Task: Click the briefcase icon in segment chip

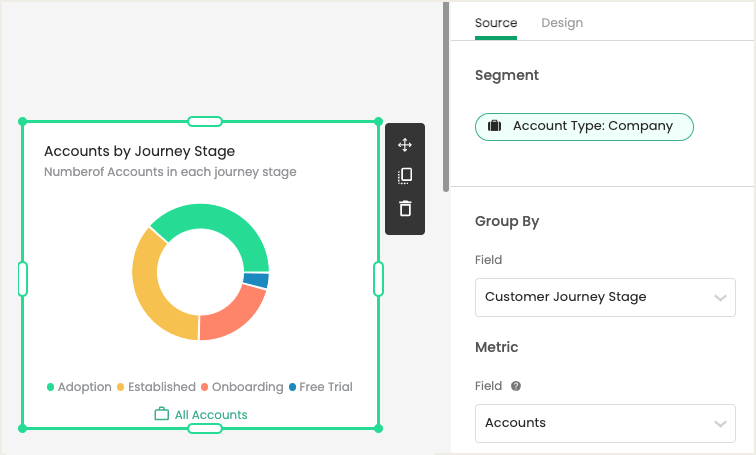Action: [494, 126]
